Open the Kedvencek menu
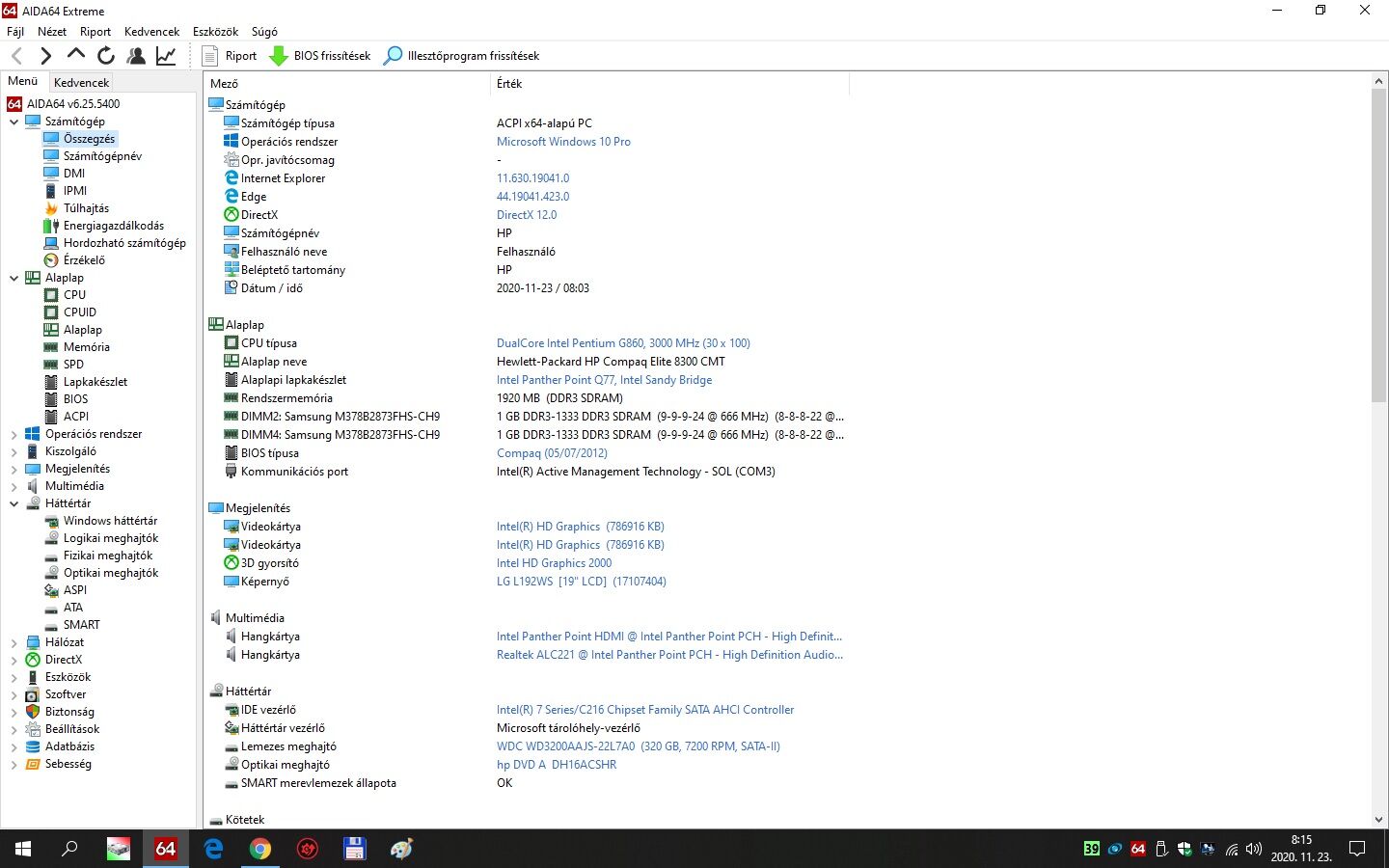1389x868 pixels. click(151, 32)
